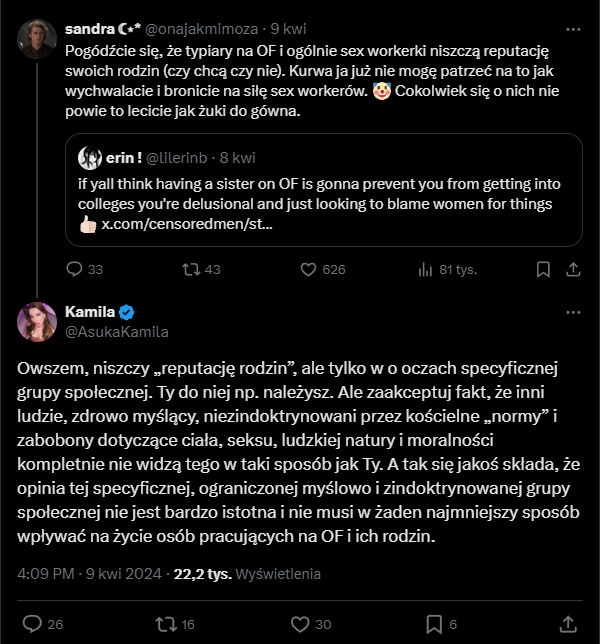Viewport: 600px width, 644px height.
Task: Open Kamila's profile avatar
Action: pos(37,322)
